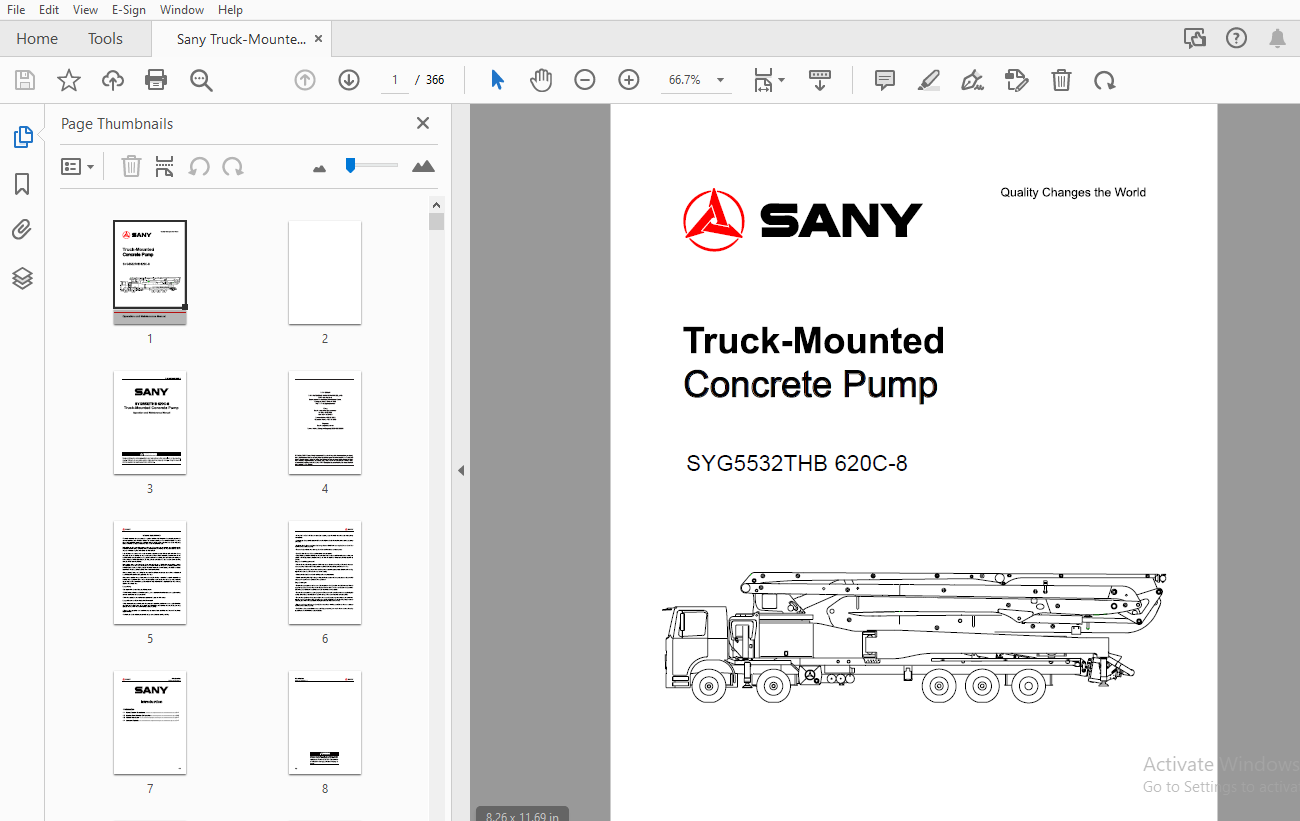Select page 6 thumbnail
Screen dimensions: 1300x821
(325, 572)
